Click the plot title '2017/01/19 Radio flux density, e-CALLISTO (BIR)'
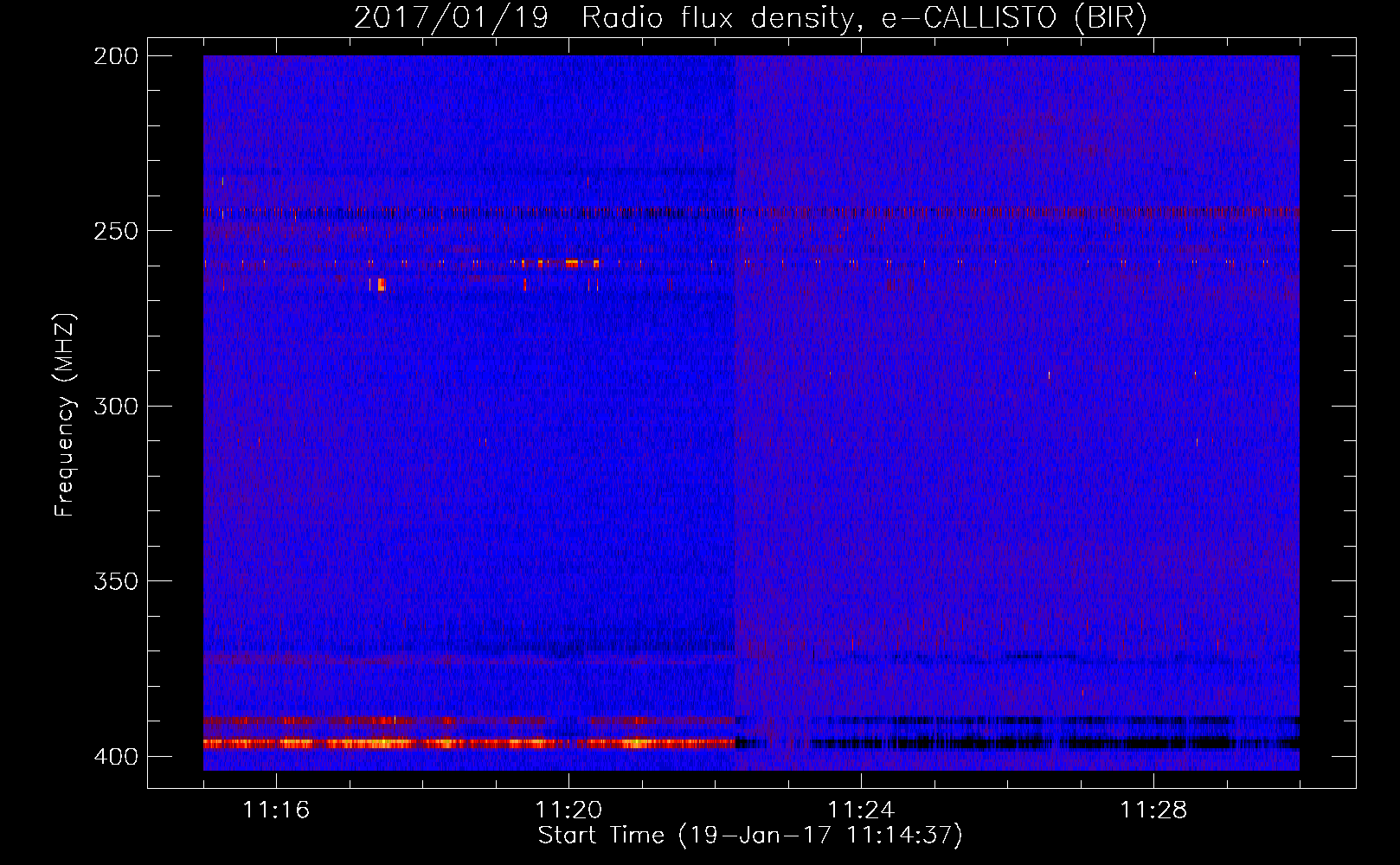The width and height of the screenshot is (1400, 865). tap(751, 17)
